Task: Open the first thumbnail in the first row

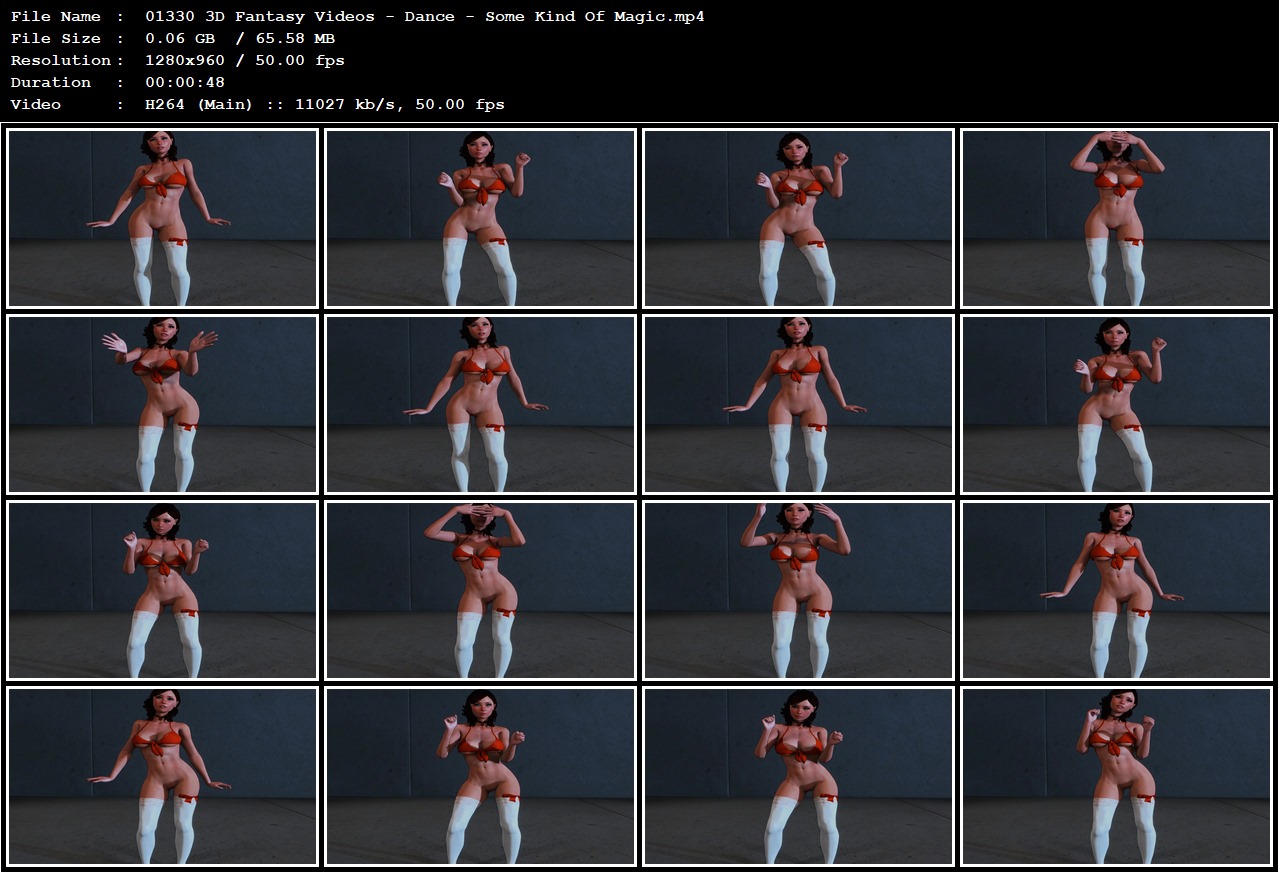Action: (x=162, y=218)
